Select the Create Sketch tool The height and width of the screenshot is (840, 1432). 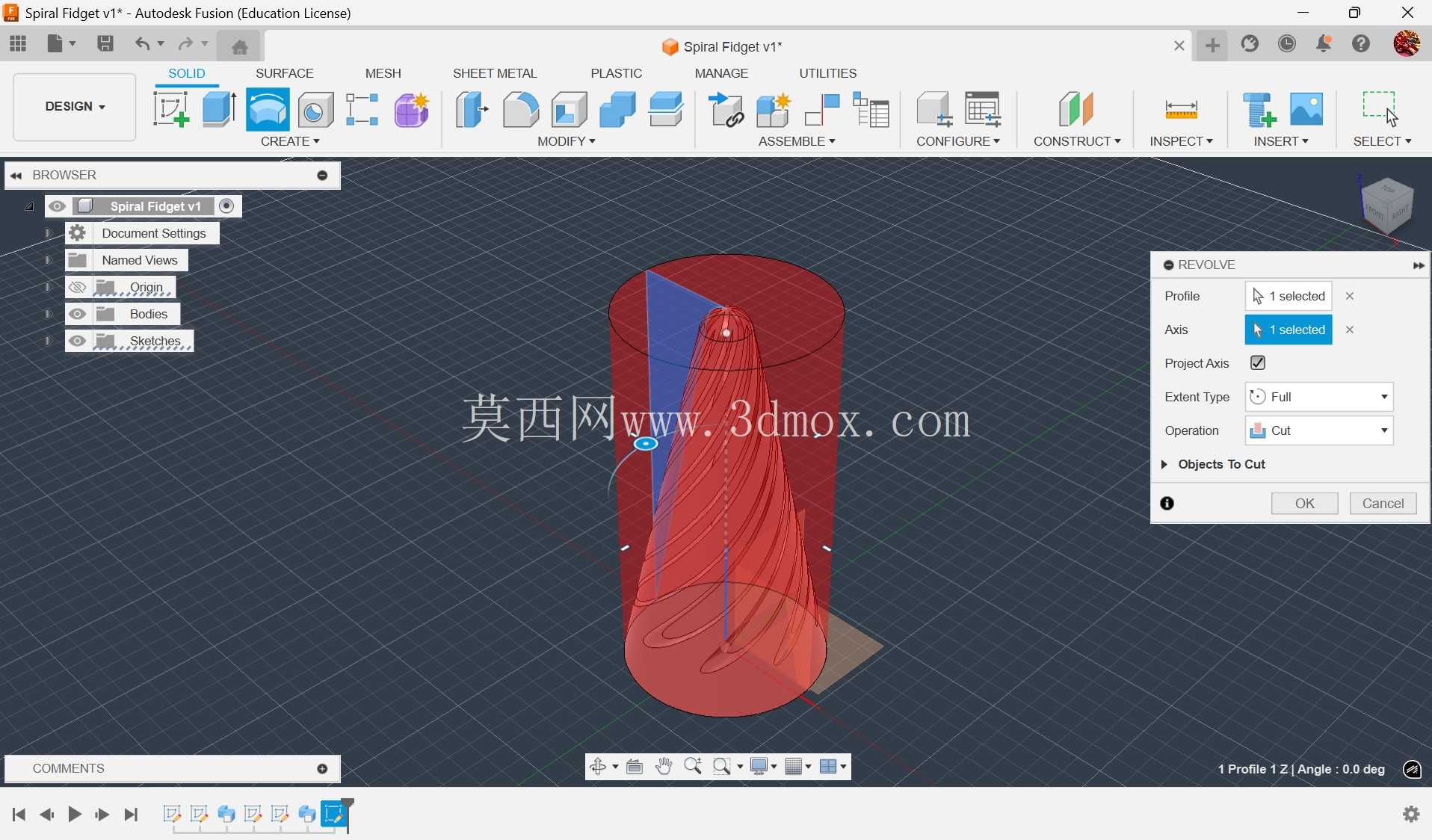[170, 110]
